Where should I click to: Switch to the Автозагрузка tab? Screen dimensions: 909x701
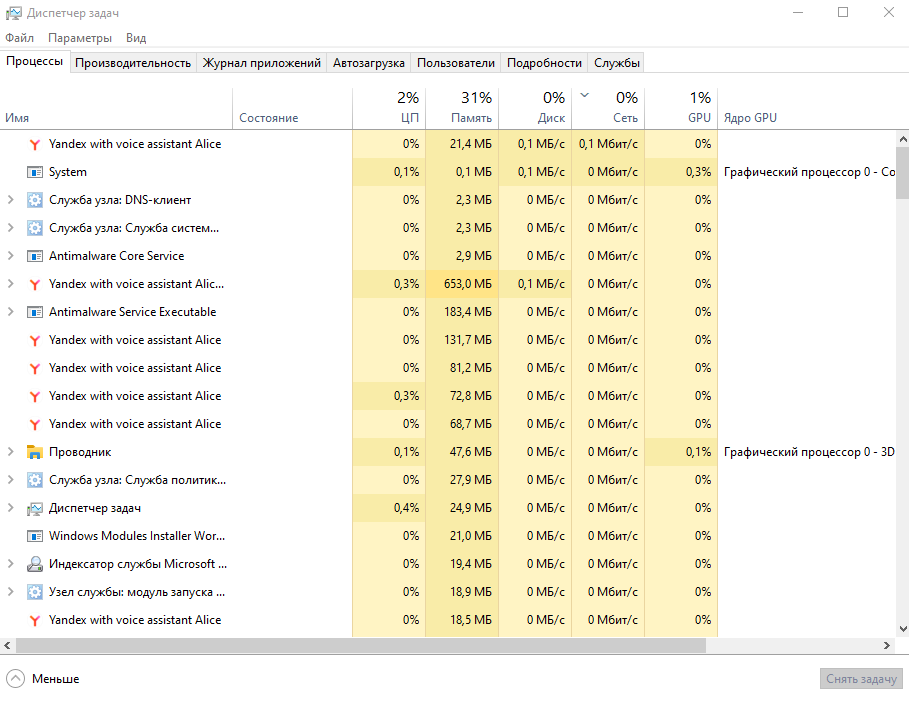369,63
